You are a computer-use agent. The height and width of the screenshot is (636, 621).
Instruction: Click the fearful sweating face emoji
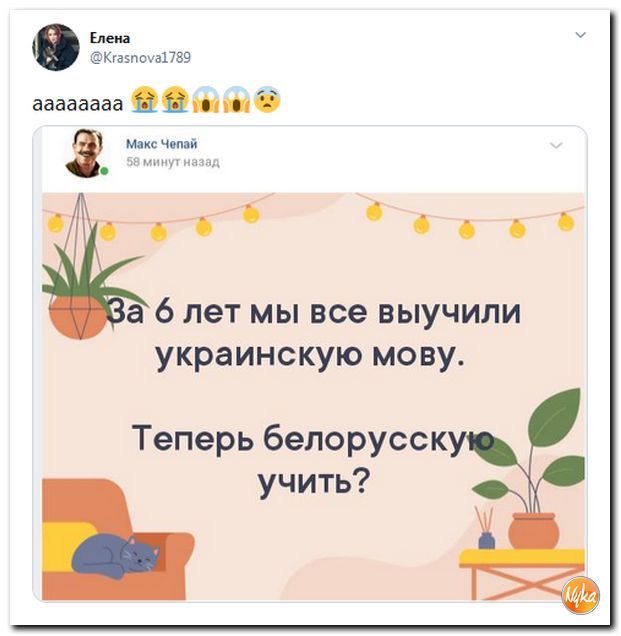point(267,99)
